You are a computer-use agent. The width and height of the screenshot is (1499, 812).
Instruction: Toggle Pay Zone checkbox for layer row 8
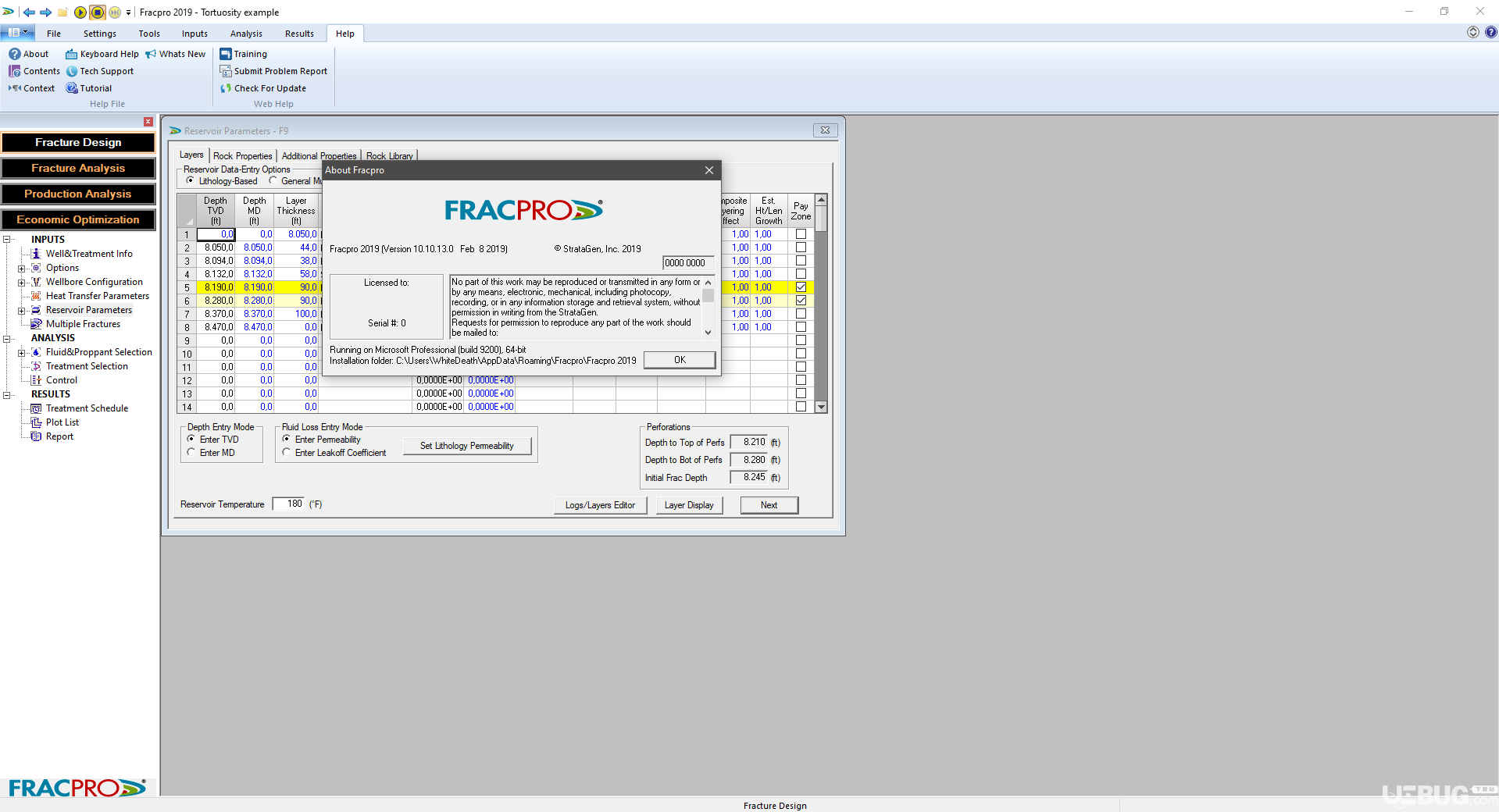tap(801, 327)
